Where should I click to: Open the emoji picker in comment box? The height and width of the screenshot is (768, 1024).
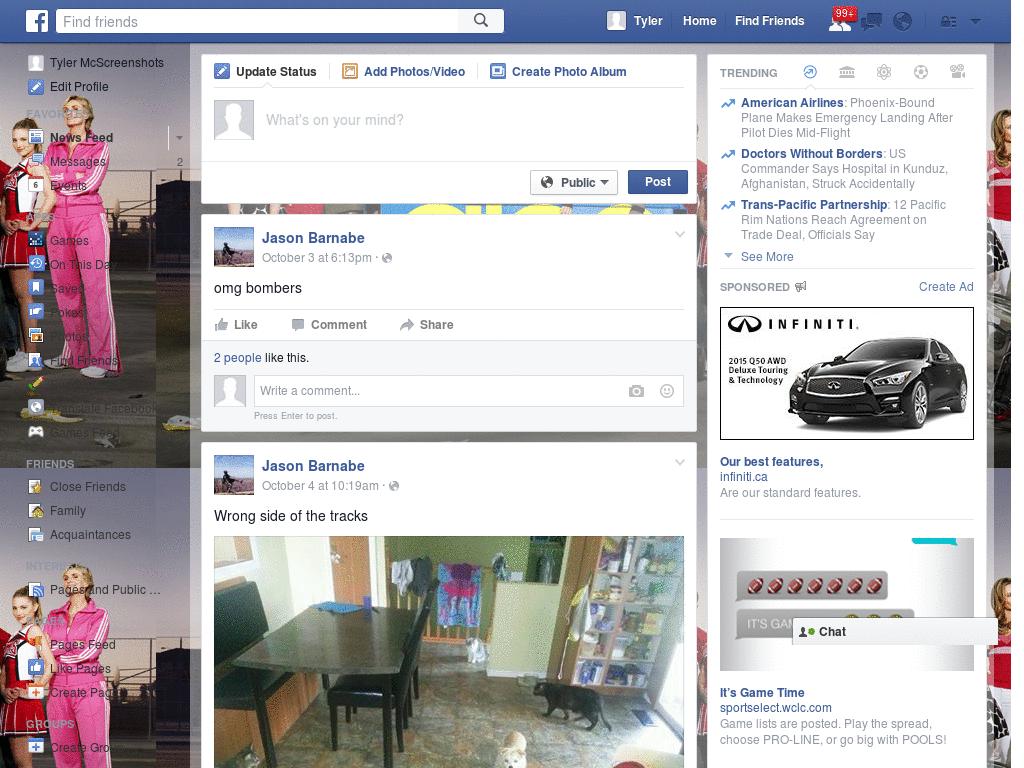pyautogui.click(x=667, y=391)
